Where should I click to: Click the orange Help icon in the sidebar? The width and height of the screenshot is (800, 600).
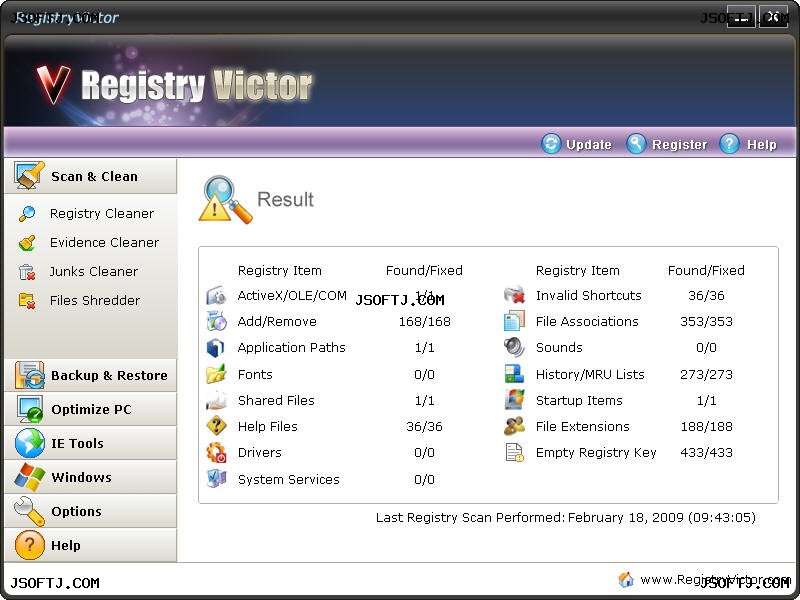click(x=30, y=545)
